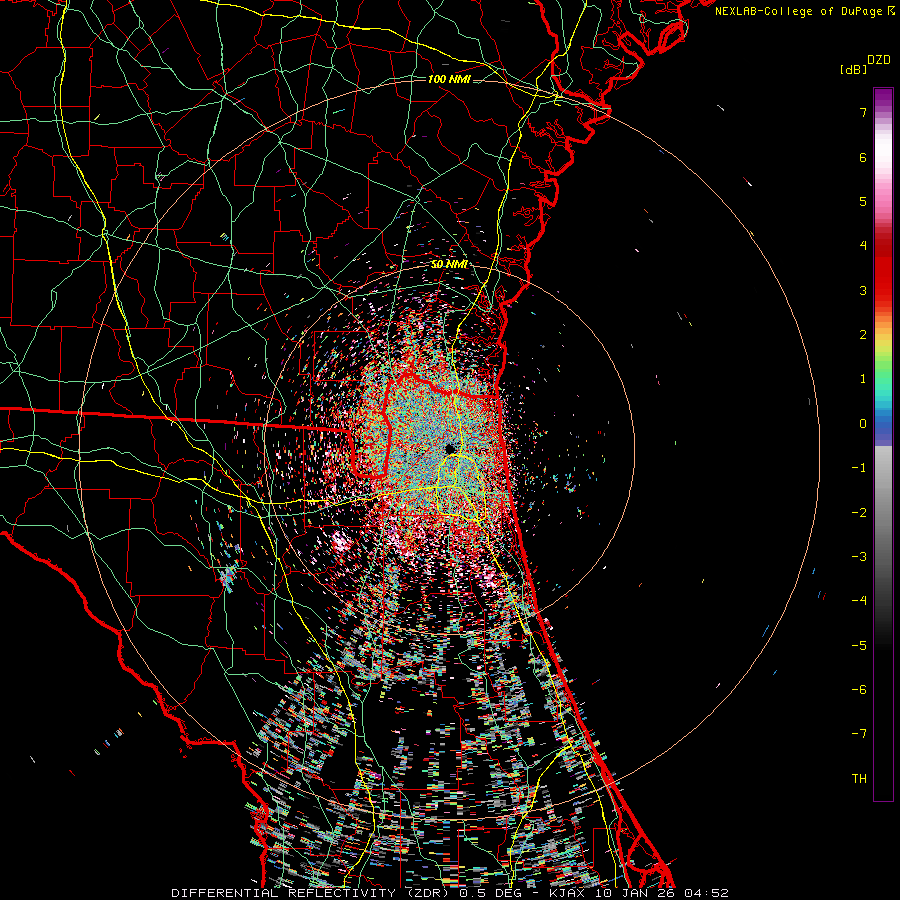Image resolution: width=900 pixels, height=900 pixels.
Task: Select the 3 tick label on color scale
Action: (x=863, y=290)
